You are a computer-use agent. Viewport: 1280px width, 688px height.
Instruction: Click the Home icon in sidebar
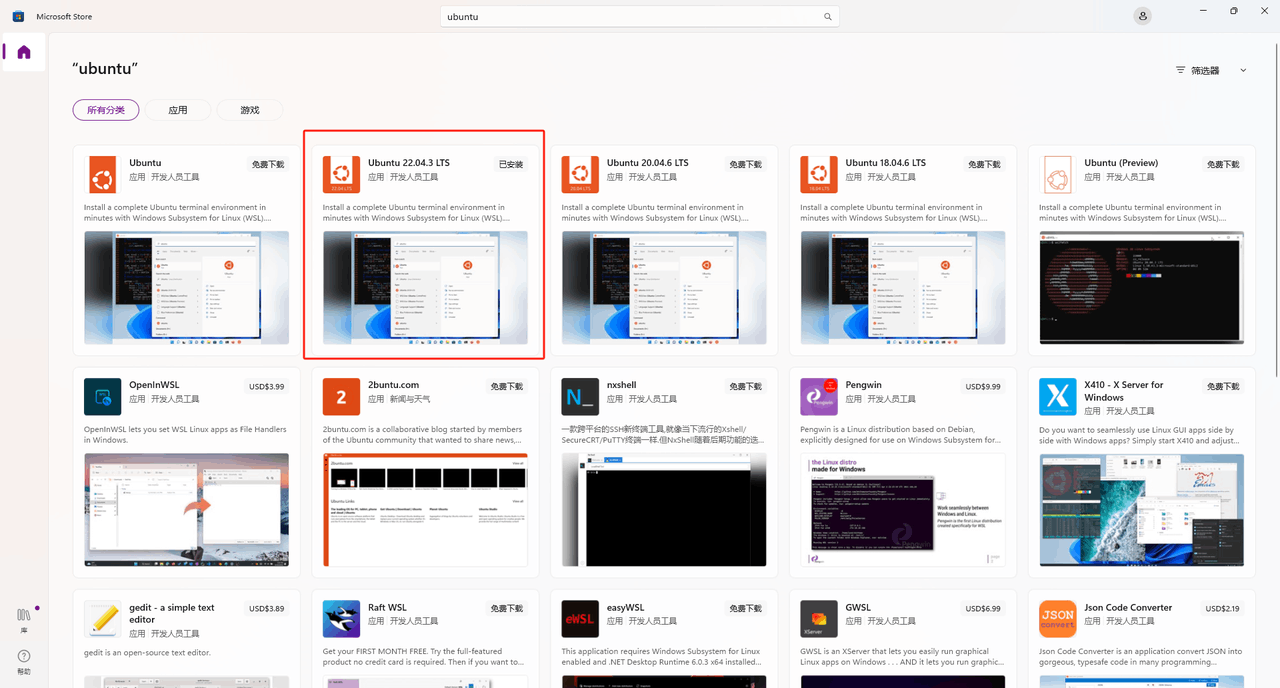tap(24, 52)
